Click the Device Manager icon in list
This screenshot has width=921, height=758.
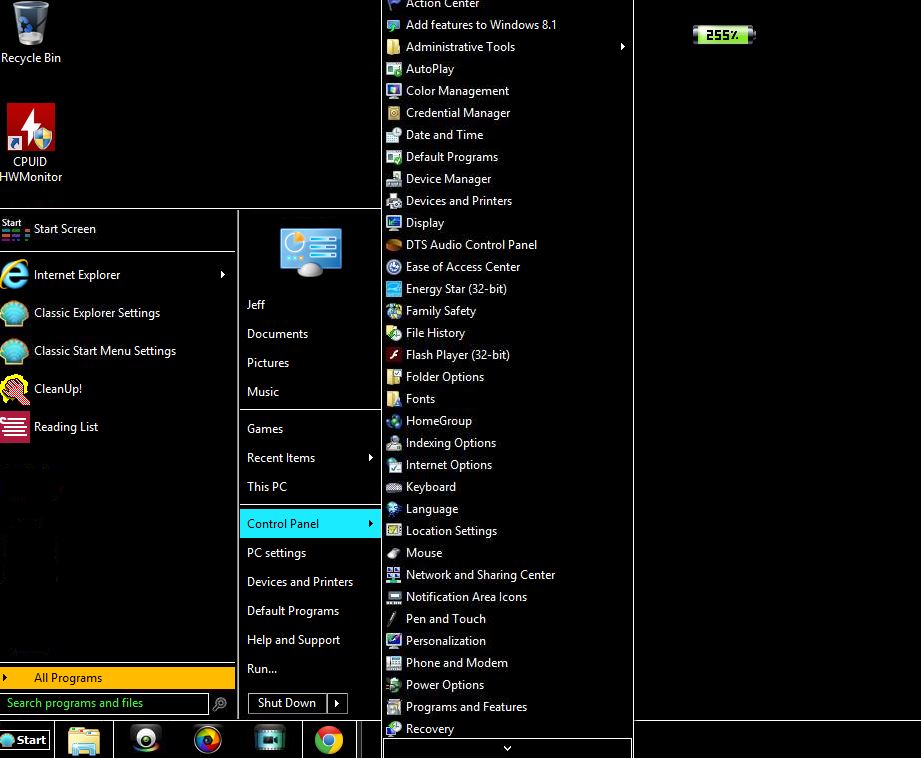pos(394,179)
